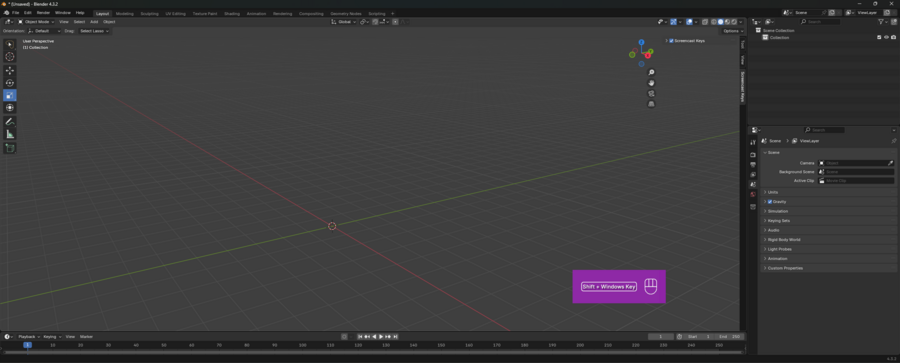900x363 pixels.
Task: Open the Collection properties tab icon
Action: point(753,207)
